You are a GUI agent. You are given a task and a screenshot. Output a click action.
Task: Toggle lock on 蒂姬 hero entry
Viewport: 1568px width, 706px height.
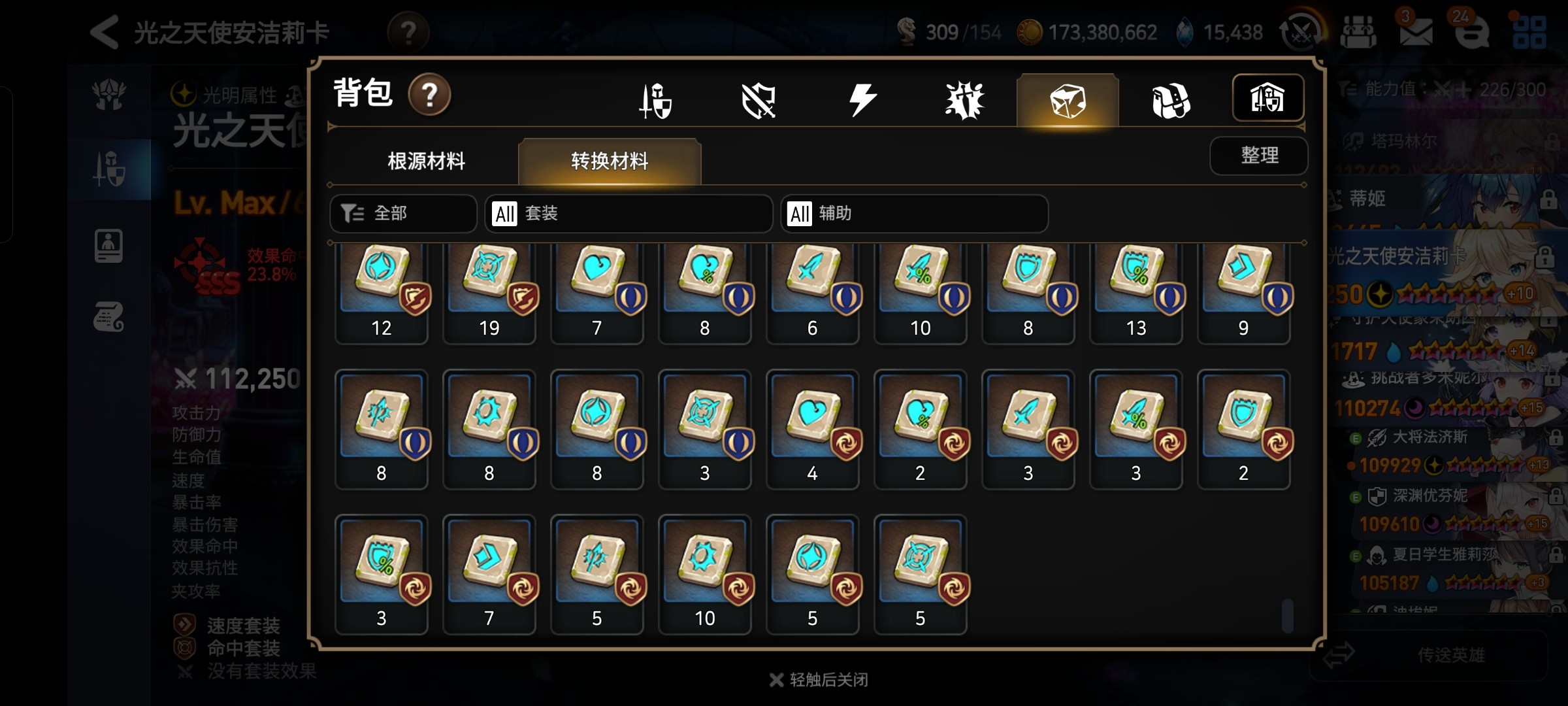point(1548,199)
